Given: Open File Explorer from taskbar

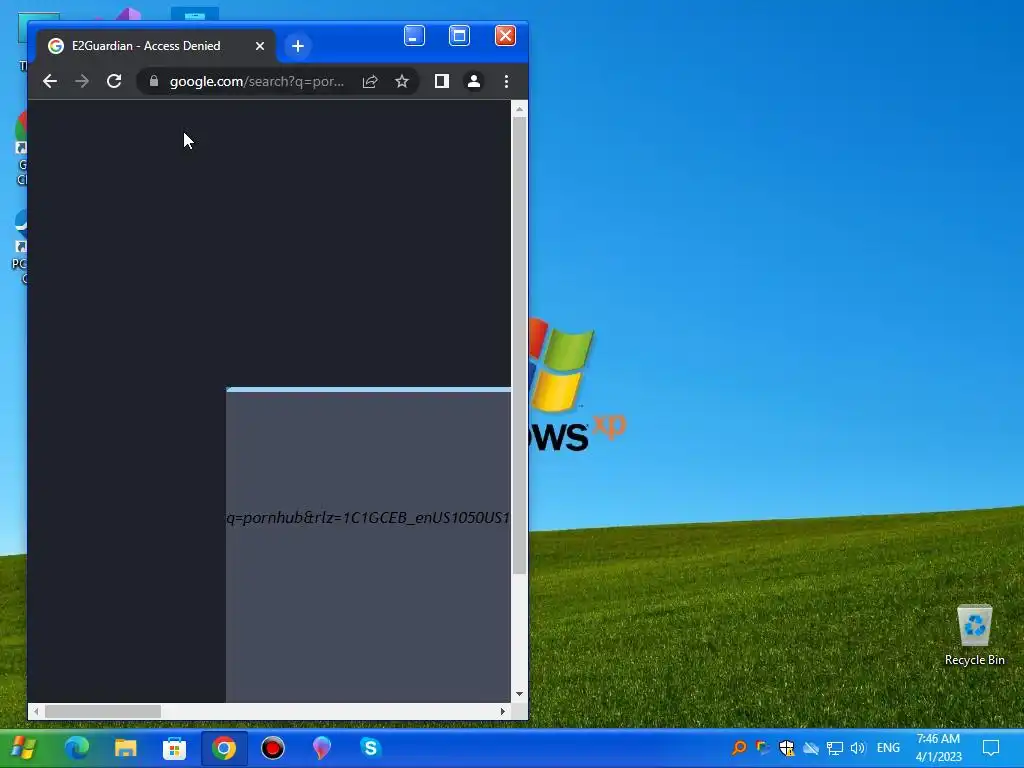Looking at the screenshot, I should (x=125, y=748).
